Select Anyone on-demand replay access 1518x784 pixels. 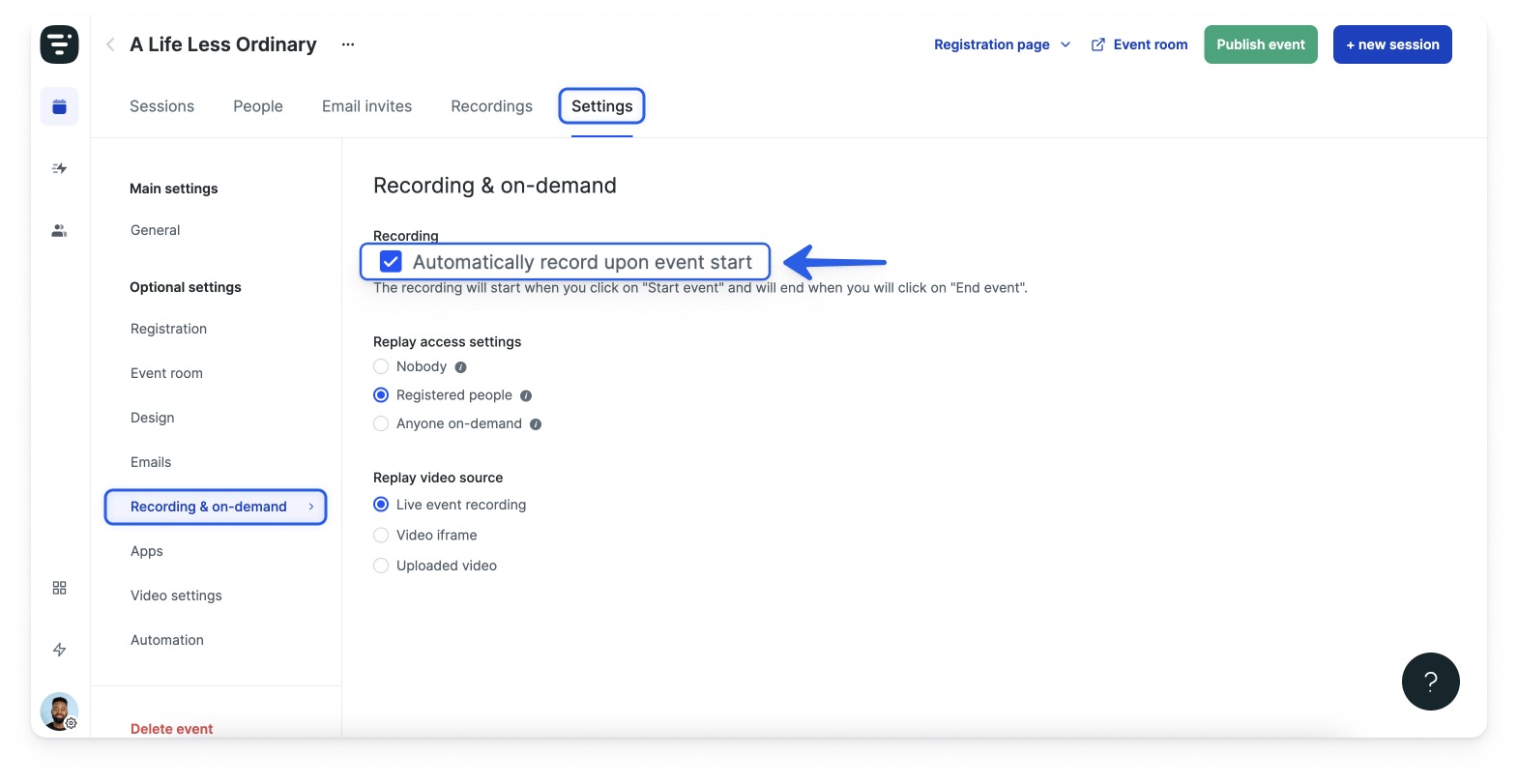[x=381, y=423]
